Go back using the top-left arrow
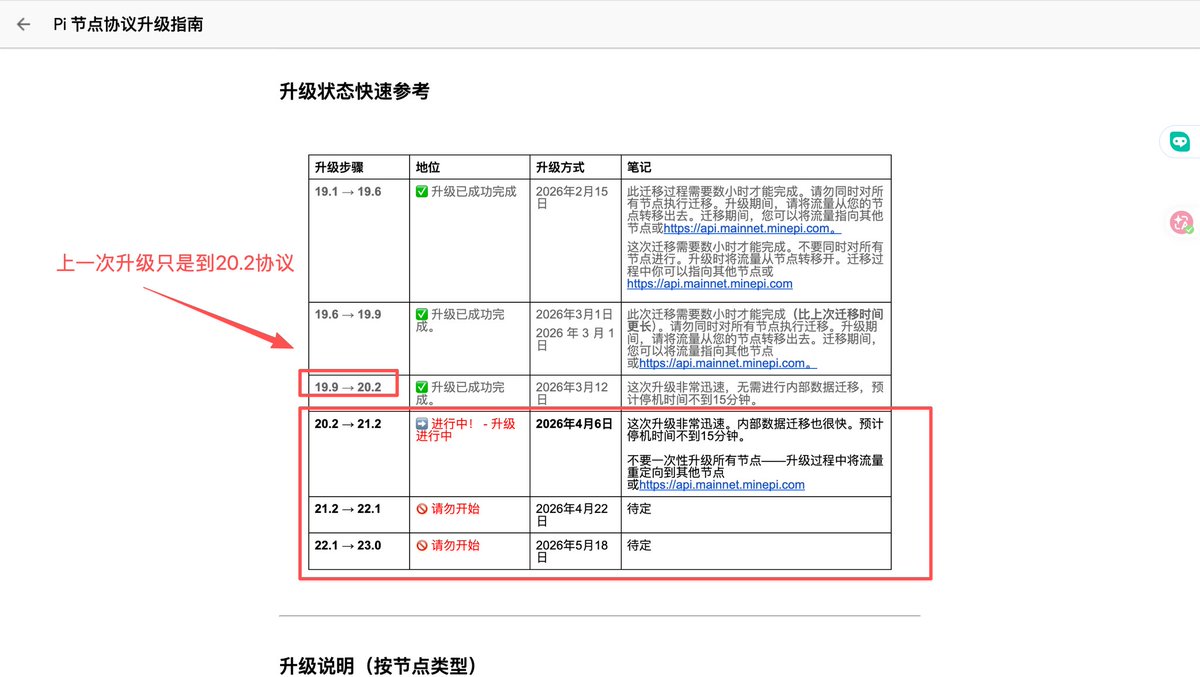Image resolution: width=1200 pixels, height=677 pixels. pyautogui.click(x=23, y=24)
